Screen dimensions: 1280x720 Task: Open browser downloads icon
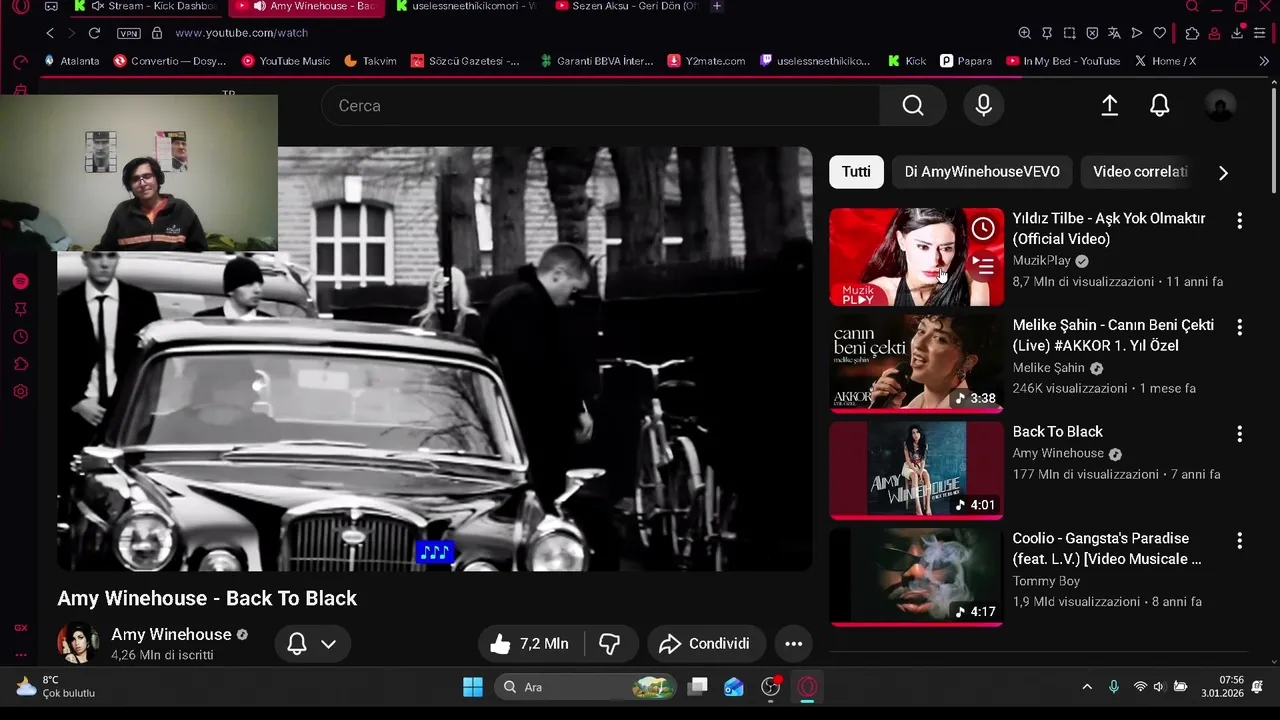pos(1237,33)
